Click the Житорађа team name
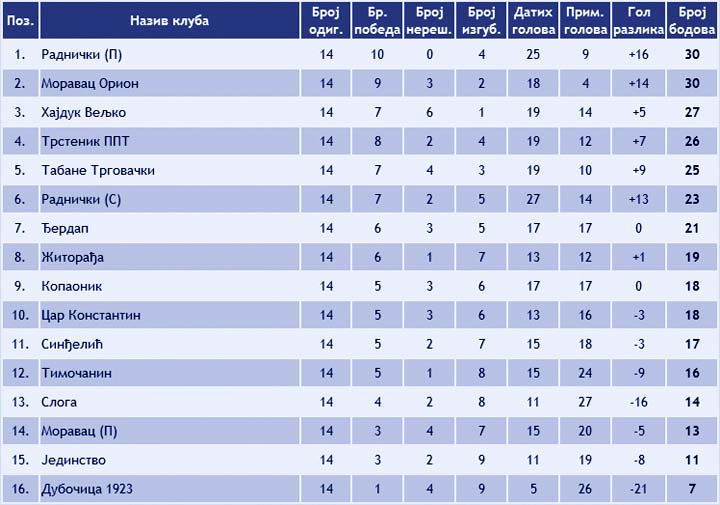Screen dimensions: 720x505 click(72, 258)
